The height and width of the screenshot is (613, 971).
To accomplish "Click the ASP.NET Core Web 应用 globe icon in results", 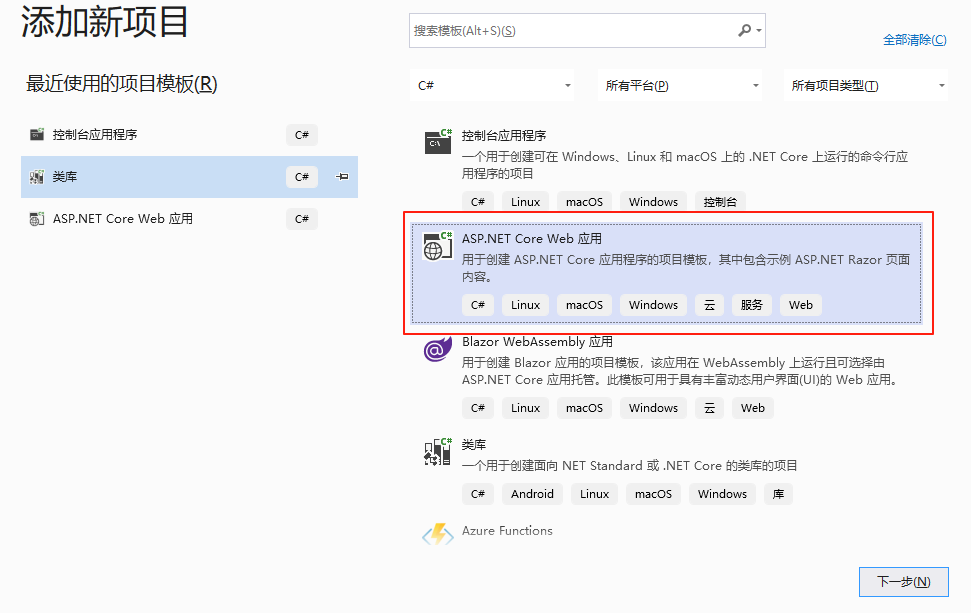I will point(438,245).
